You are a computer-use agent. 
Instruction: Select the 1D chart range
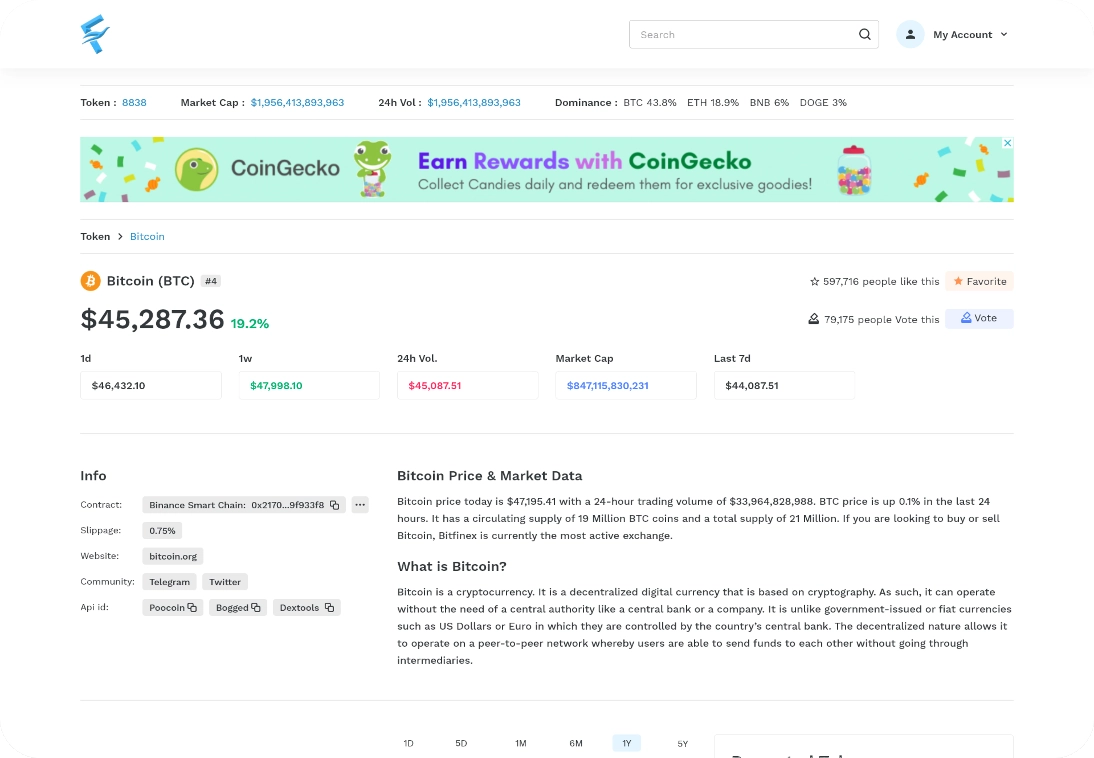(x=408, y=743)
